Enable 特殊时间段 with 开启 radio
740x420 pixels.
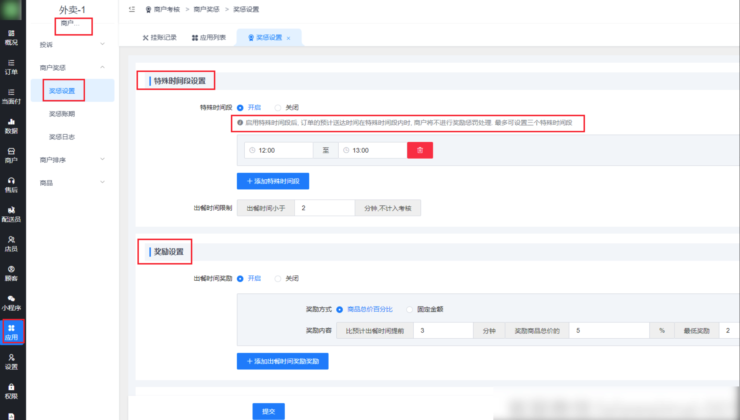240,108
